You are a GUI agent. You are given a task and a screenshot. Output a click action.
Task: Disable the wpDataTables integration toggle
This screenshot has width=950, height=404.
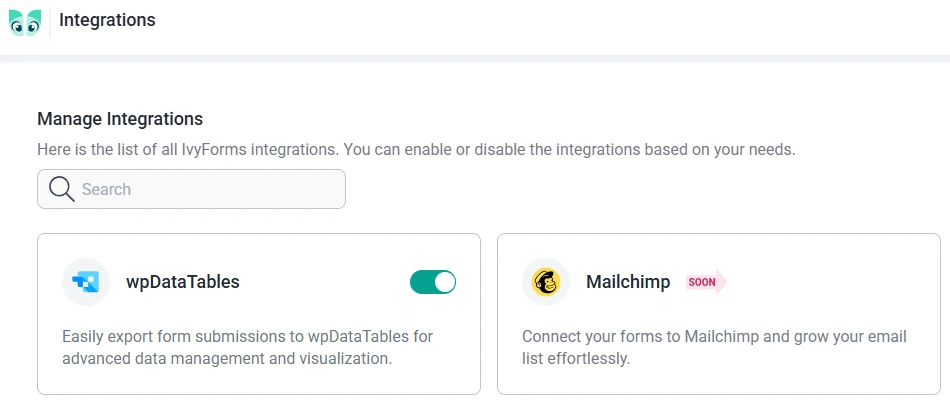433,282
